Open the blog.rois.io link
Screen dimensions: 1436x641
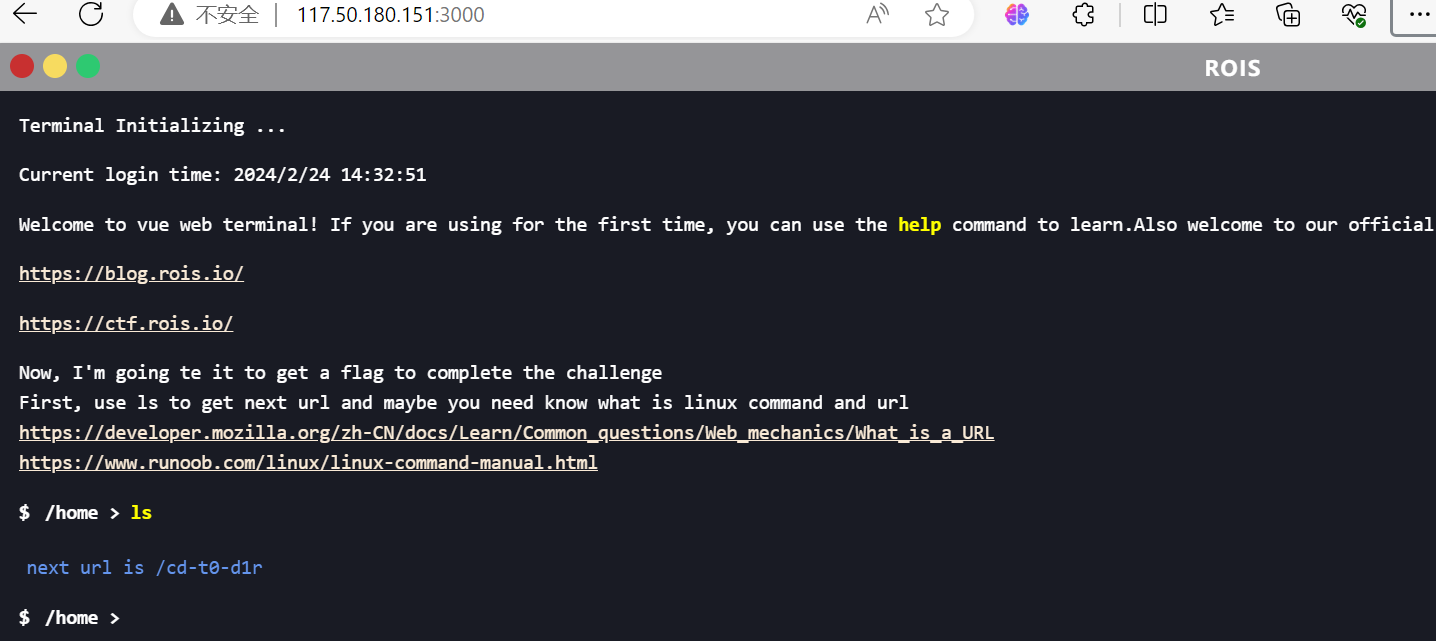click(131, 274)
